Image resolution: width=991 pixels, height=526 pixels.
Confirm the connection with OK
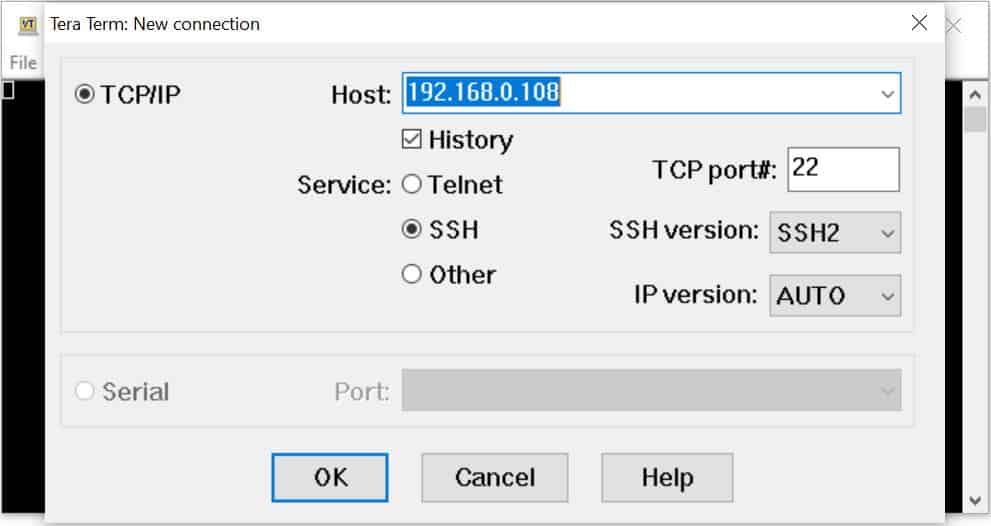(x=330, y=477)
